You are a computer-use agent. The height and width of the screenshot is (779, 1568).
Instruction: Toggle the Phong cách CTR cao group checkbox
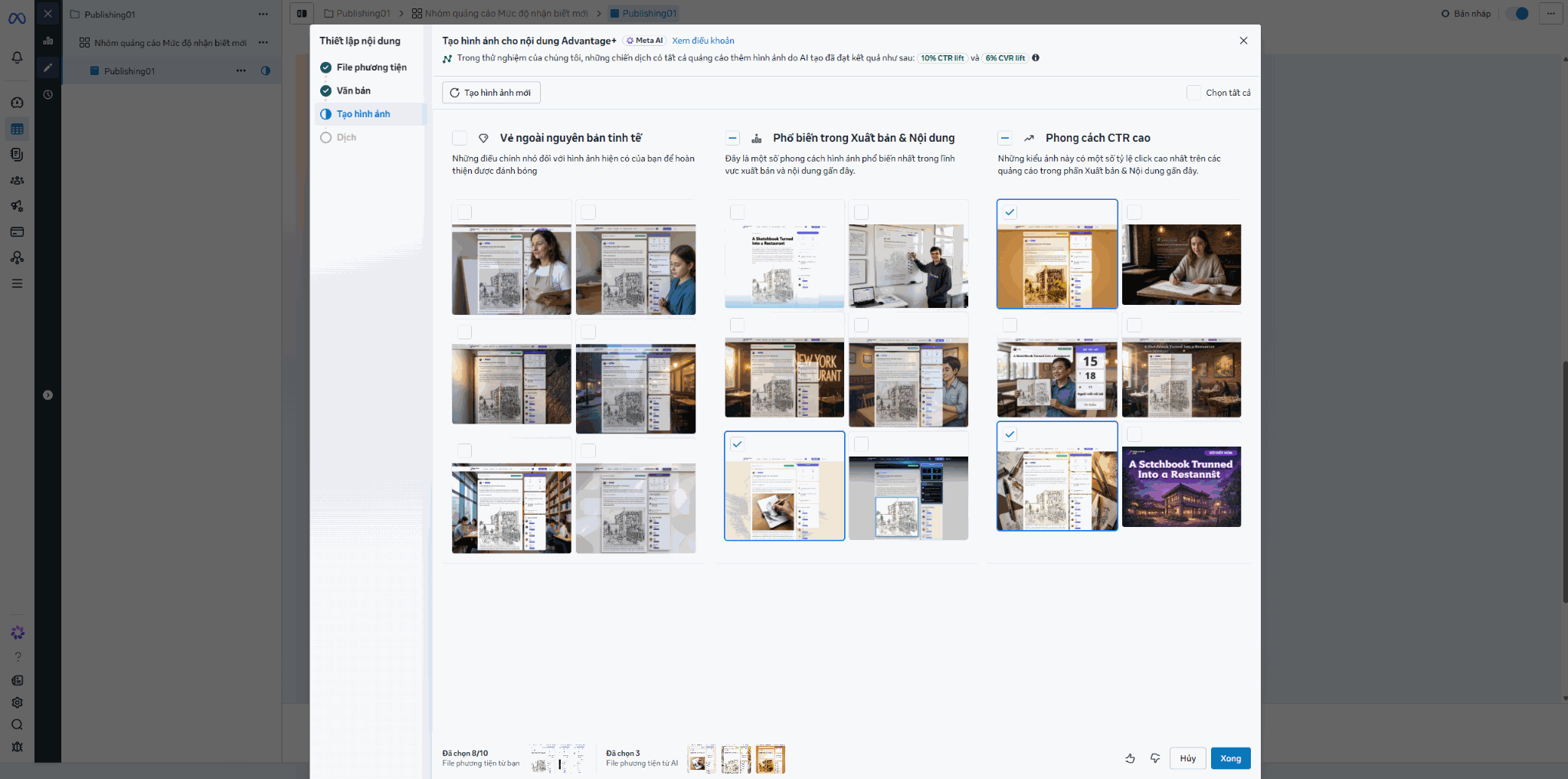point(1005,138)
